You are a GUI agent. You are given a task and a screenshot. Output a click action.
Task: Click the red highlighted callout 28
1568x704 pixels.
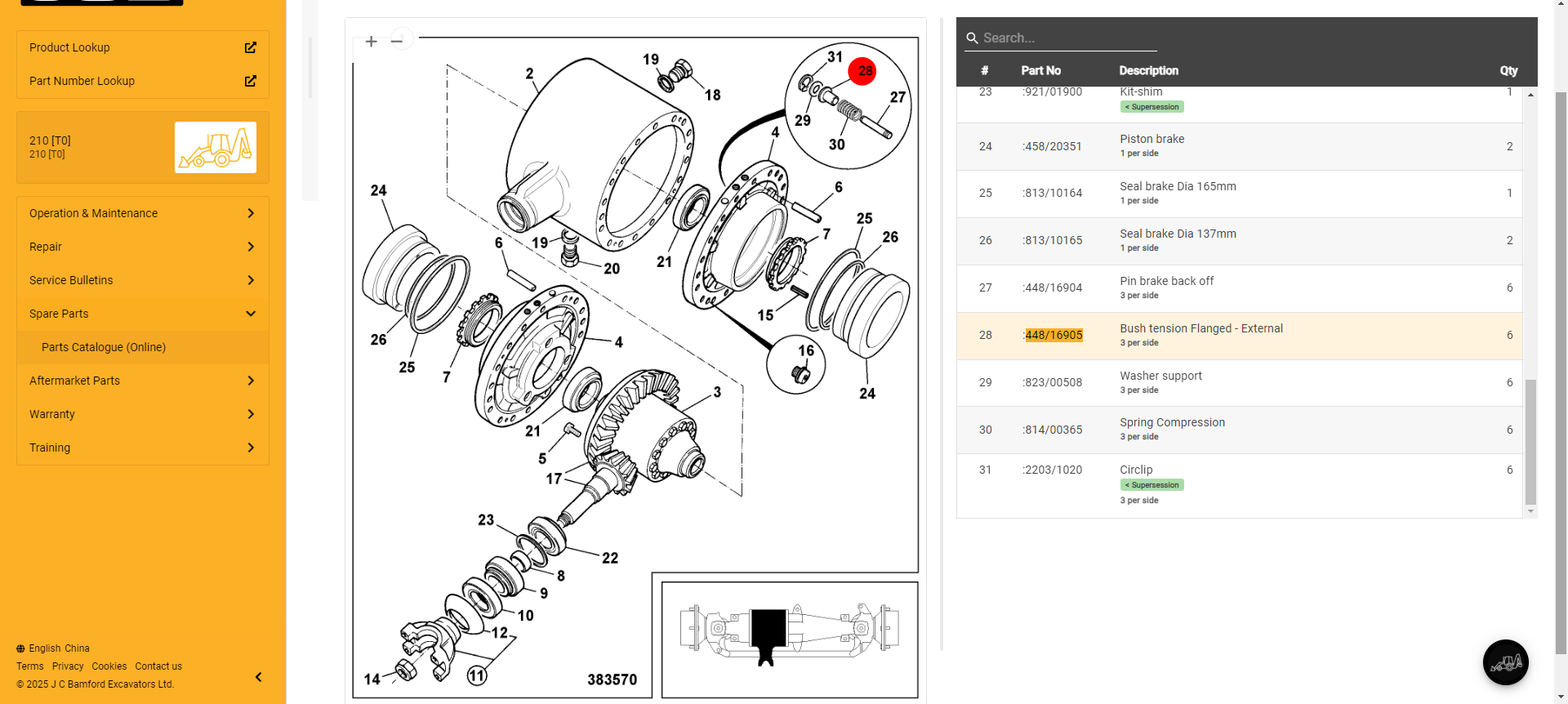[863, 71]
